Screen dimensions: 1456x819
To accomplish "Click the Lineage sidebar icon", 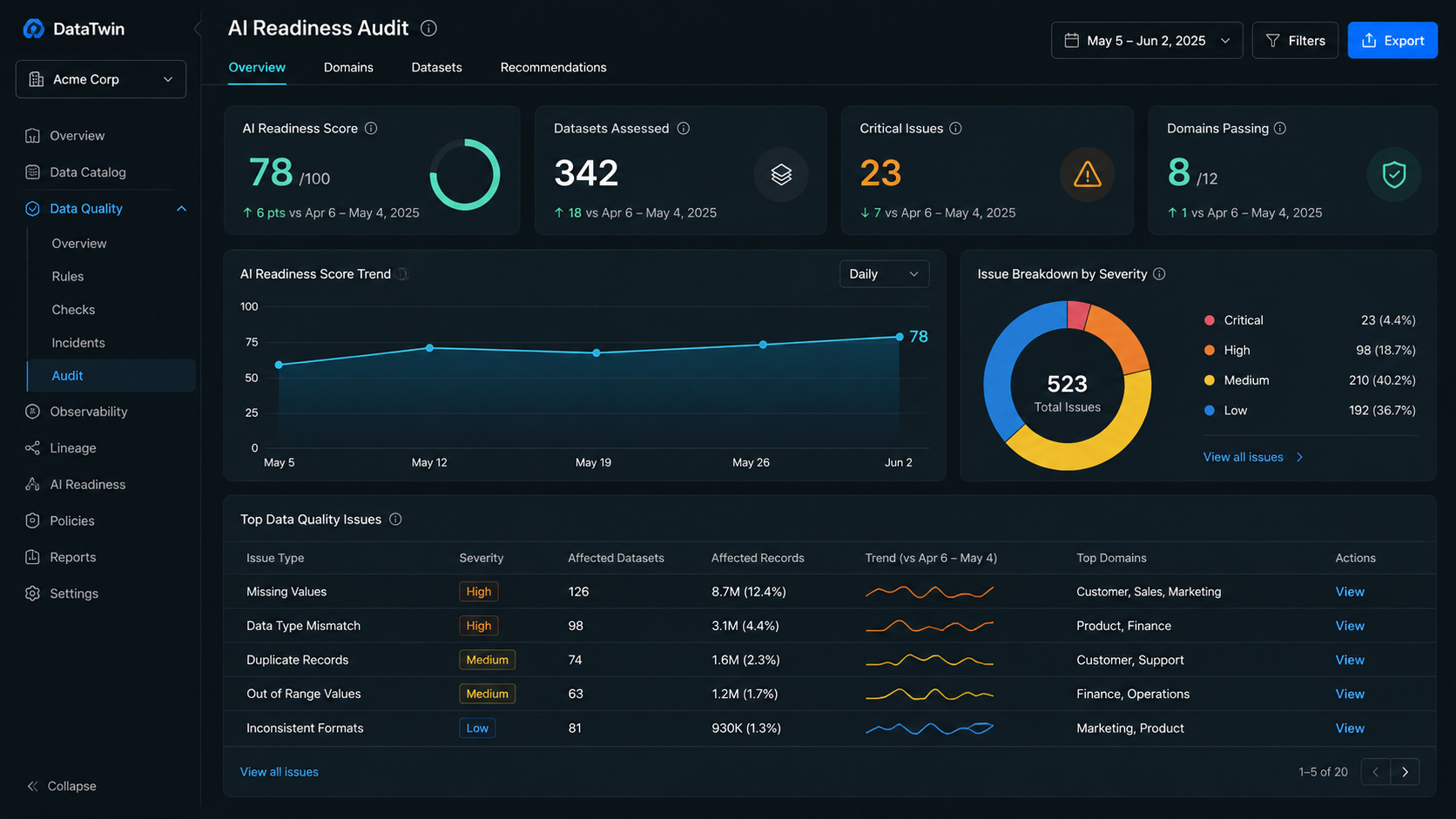I will click(x=33, y=448).
